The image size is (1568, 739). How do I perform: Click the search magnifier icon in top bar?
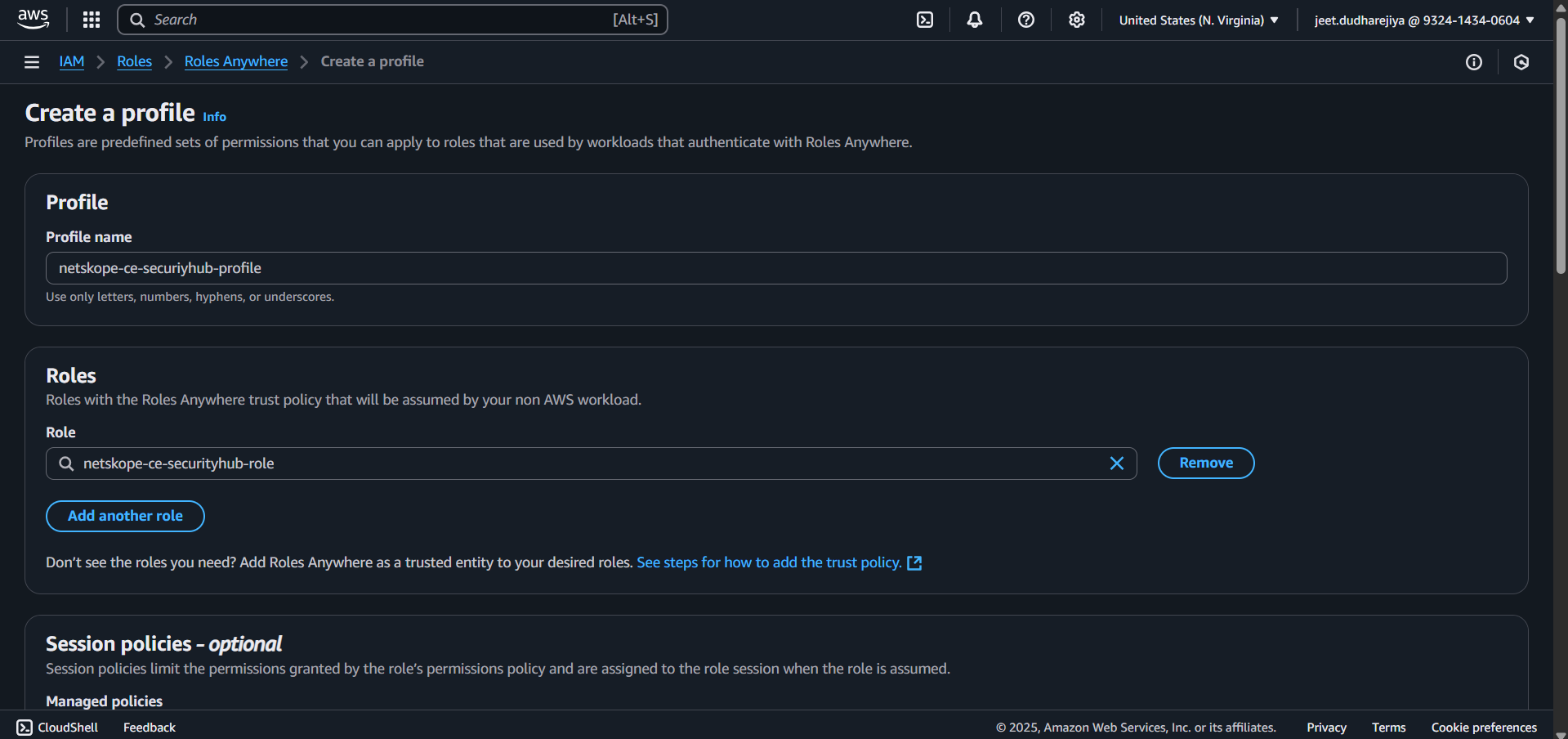click(137, 20)
